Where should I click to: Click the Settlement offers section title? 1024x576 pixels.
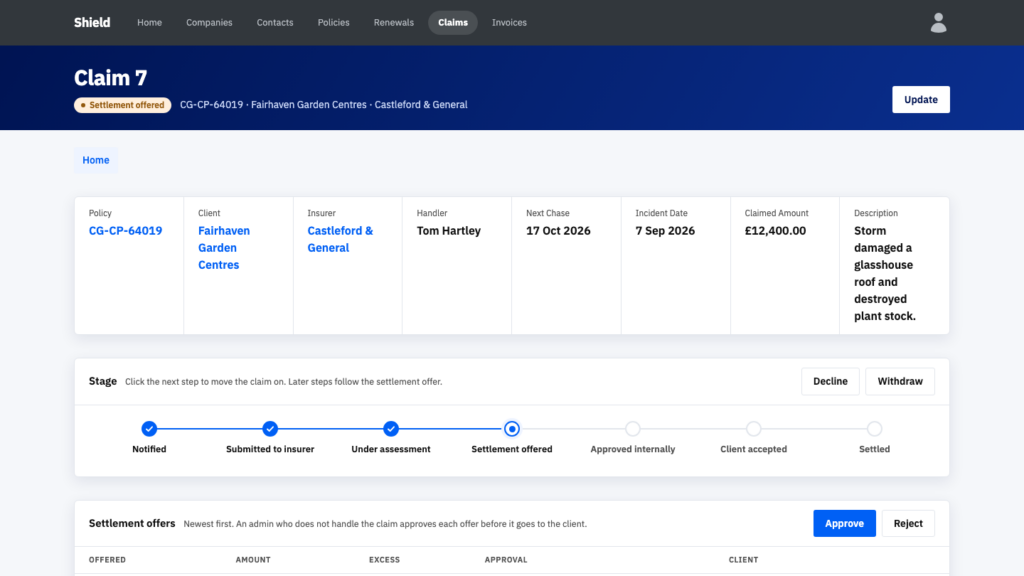pos(132,523)
